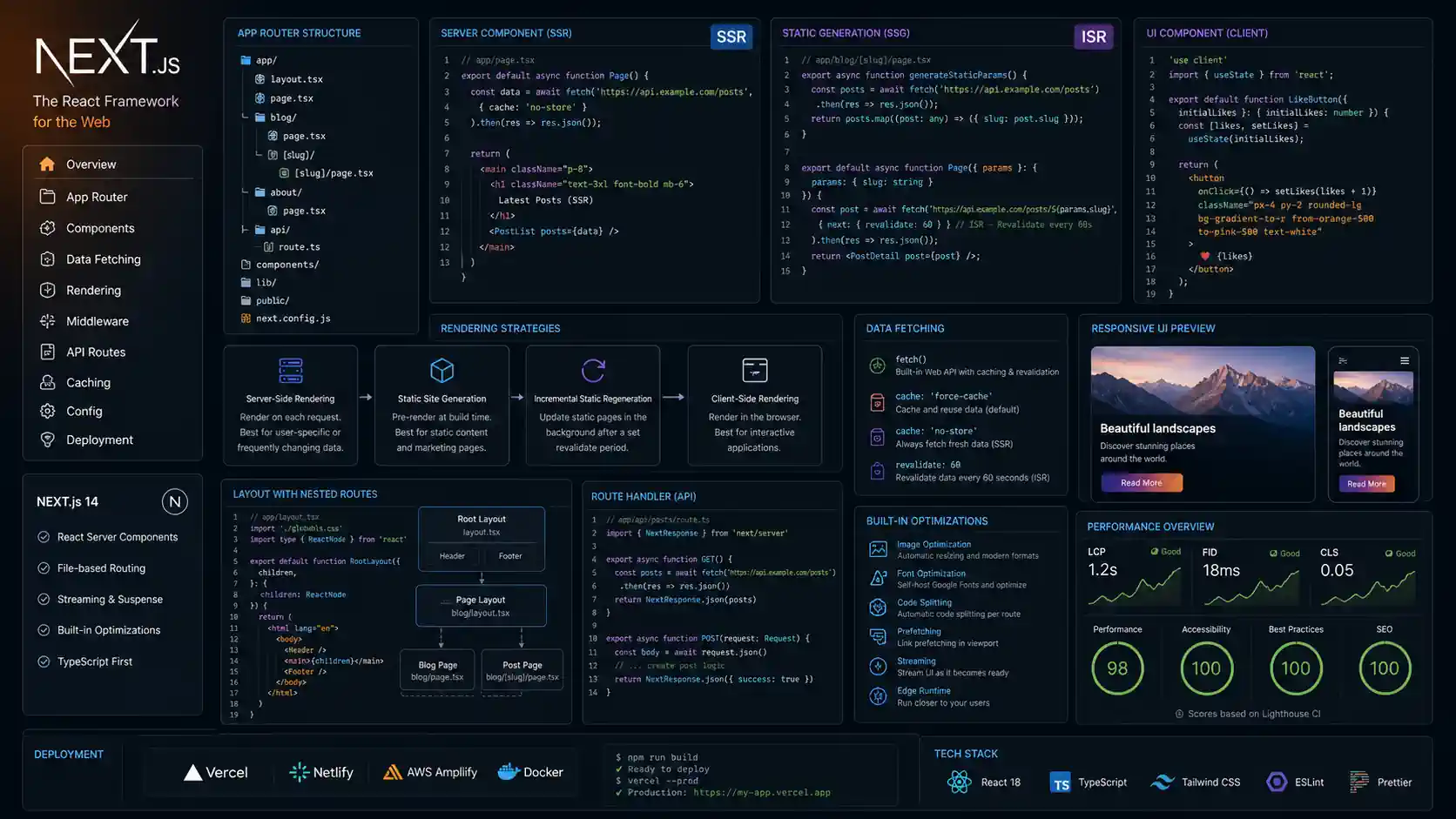This screenshot has height=819, width=1456.
Task: Click the heart icon in LikeButton code
Action: pos(1205,256)
